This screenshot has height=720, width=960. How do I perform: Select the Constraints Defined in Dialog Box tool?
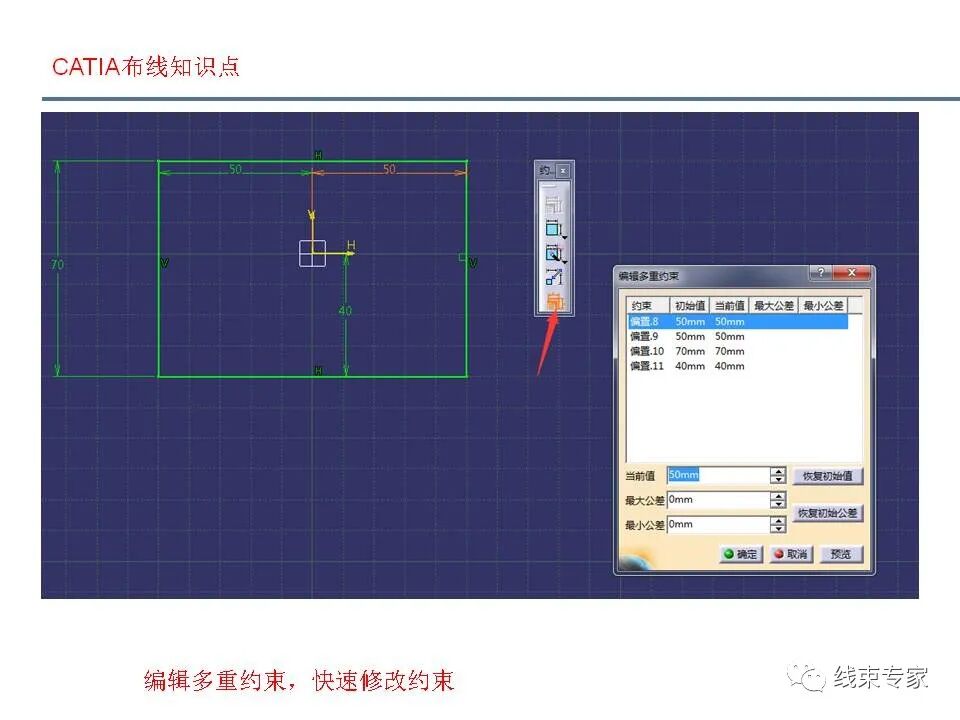pos(554,205)
